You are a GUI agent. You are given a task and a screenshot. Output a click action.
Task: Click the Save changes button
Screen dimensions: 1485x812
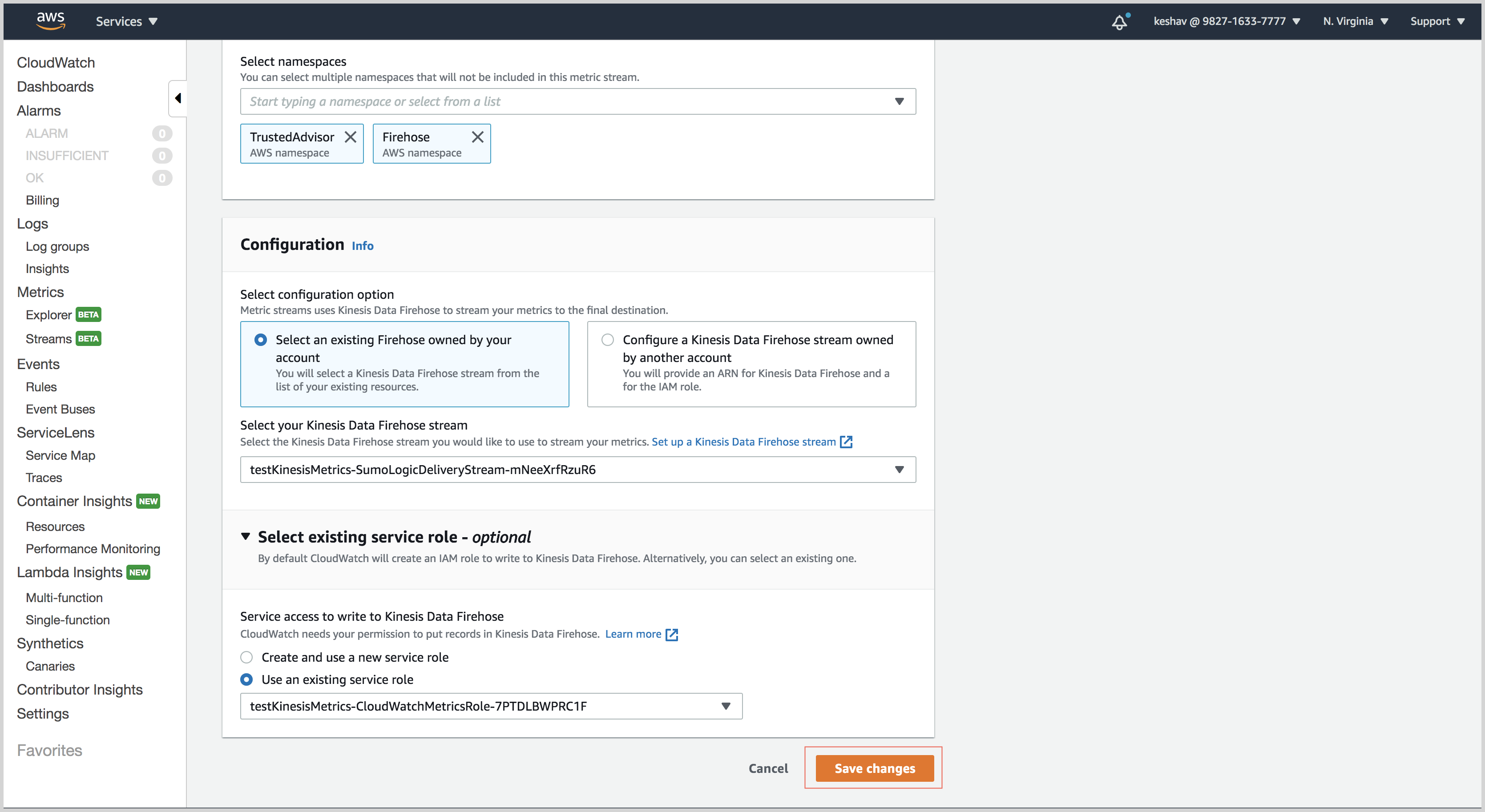point(875,769)
